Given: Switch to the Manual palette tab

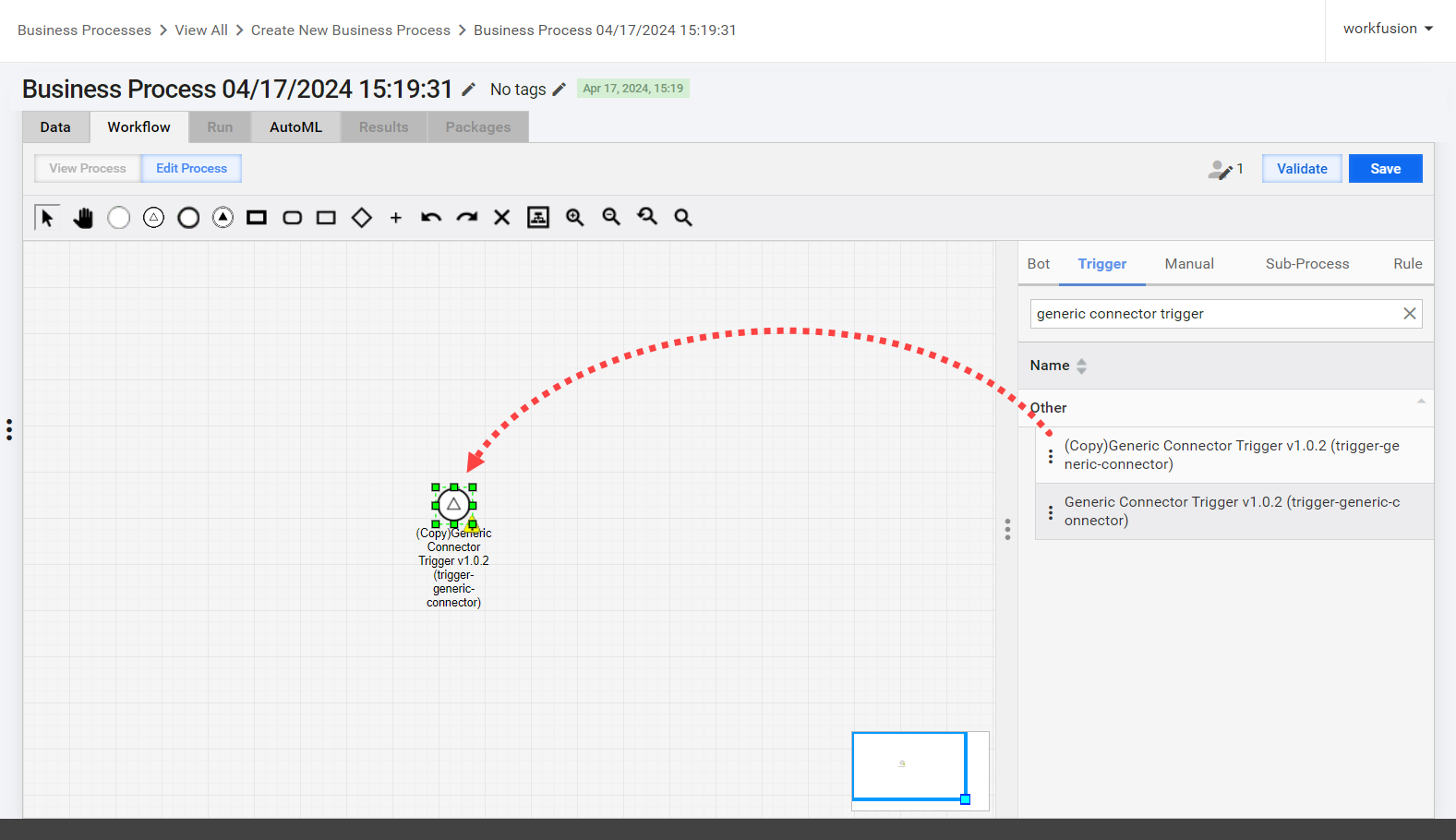Looking at the screenshot, I should point(1189,264).
